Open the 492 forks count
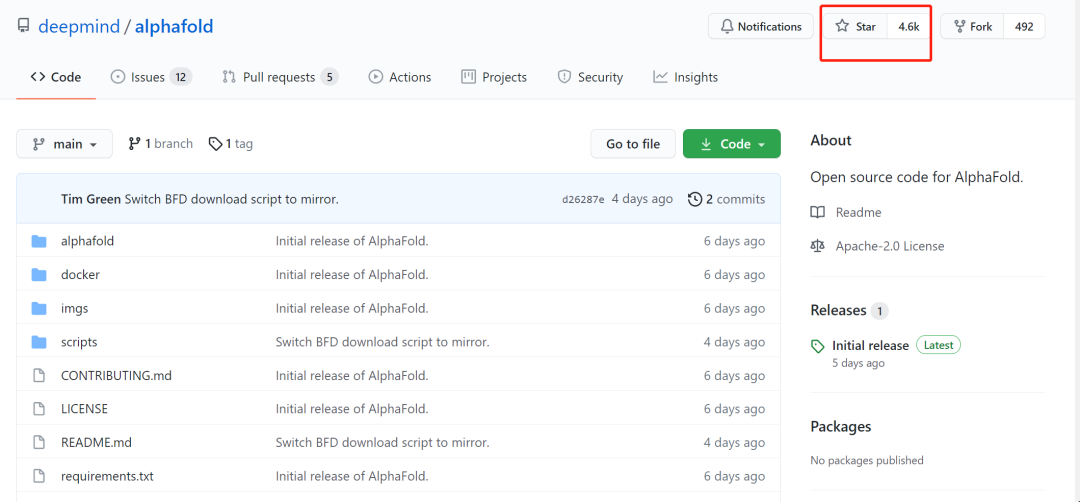 point(1024,27)
